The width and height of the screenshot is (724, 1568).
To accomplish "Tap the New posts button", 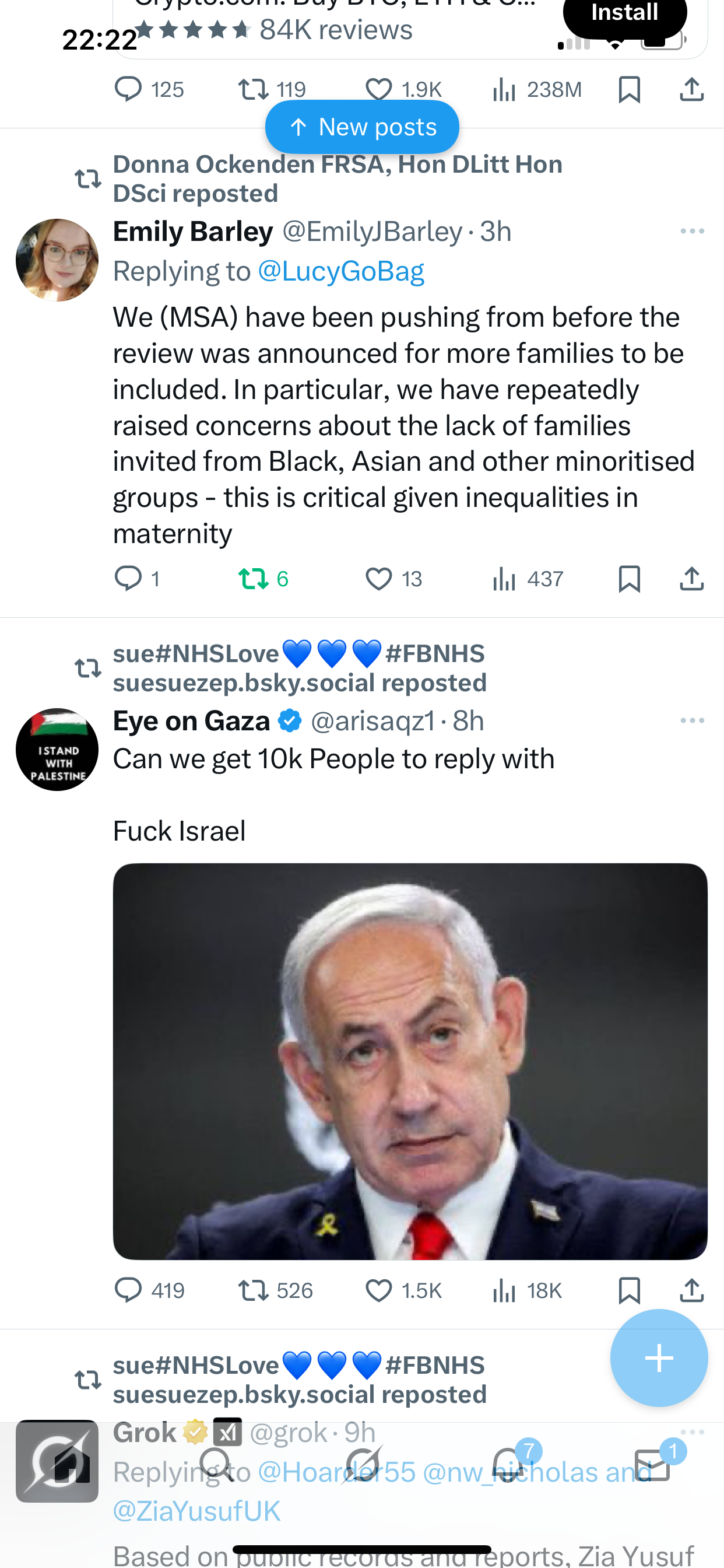I will click(x=362, y=127).
